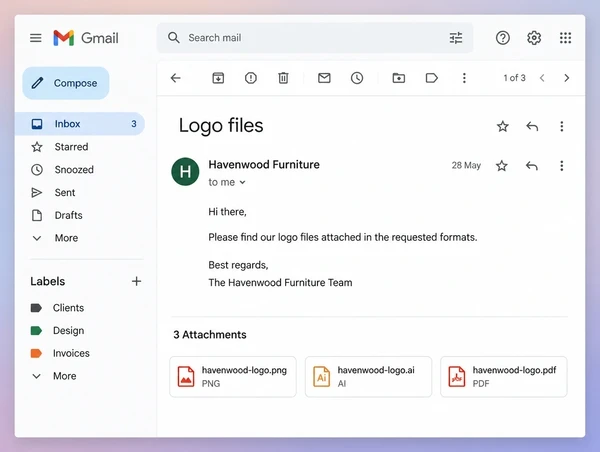Open havenwood-logo.ai attachment
Viewport: 600px width, 452px height.
368,377
